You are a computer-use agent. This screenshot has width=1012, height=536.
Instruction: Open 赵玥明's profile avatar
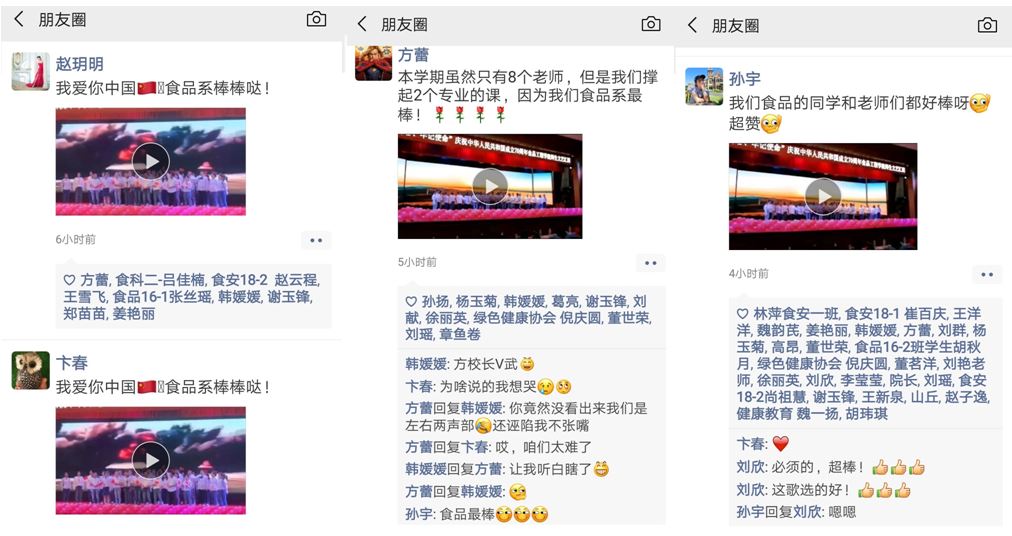(30, 71)
